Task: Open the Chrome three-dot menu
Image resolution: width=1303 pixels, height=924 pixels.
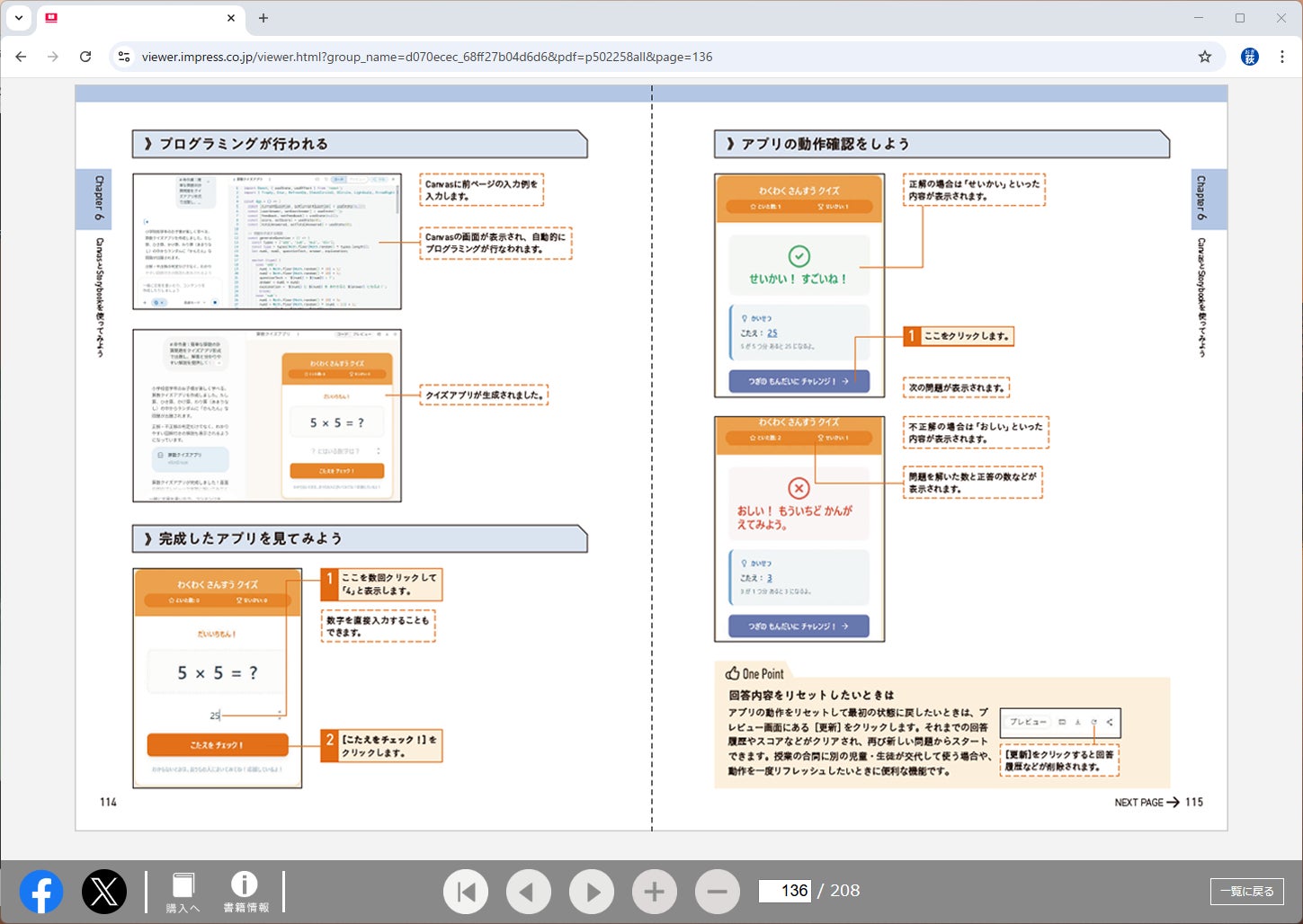Action: [1282, 57]
